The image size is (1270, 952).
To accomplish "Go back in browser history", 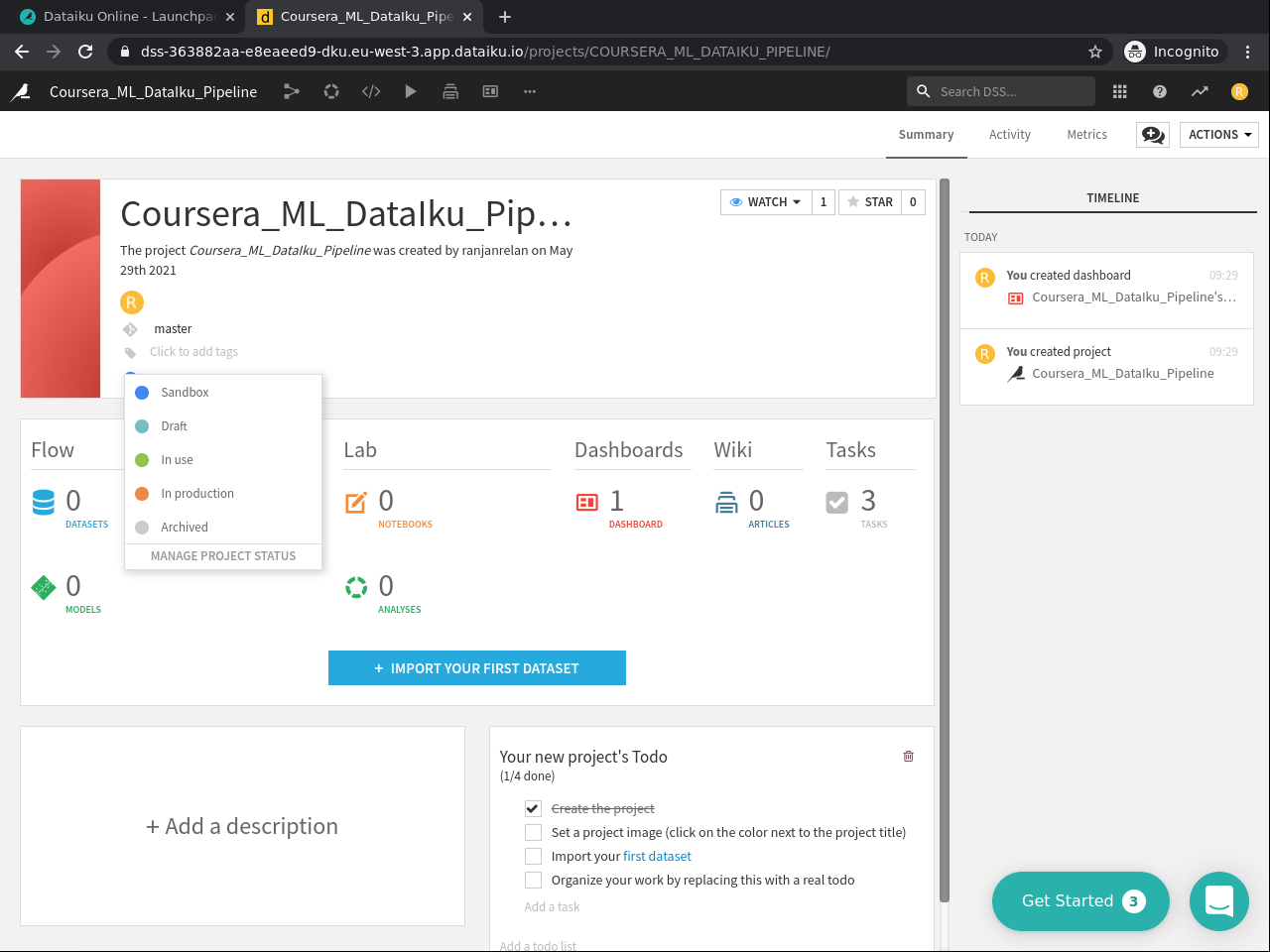I will coord(22,52).
